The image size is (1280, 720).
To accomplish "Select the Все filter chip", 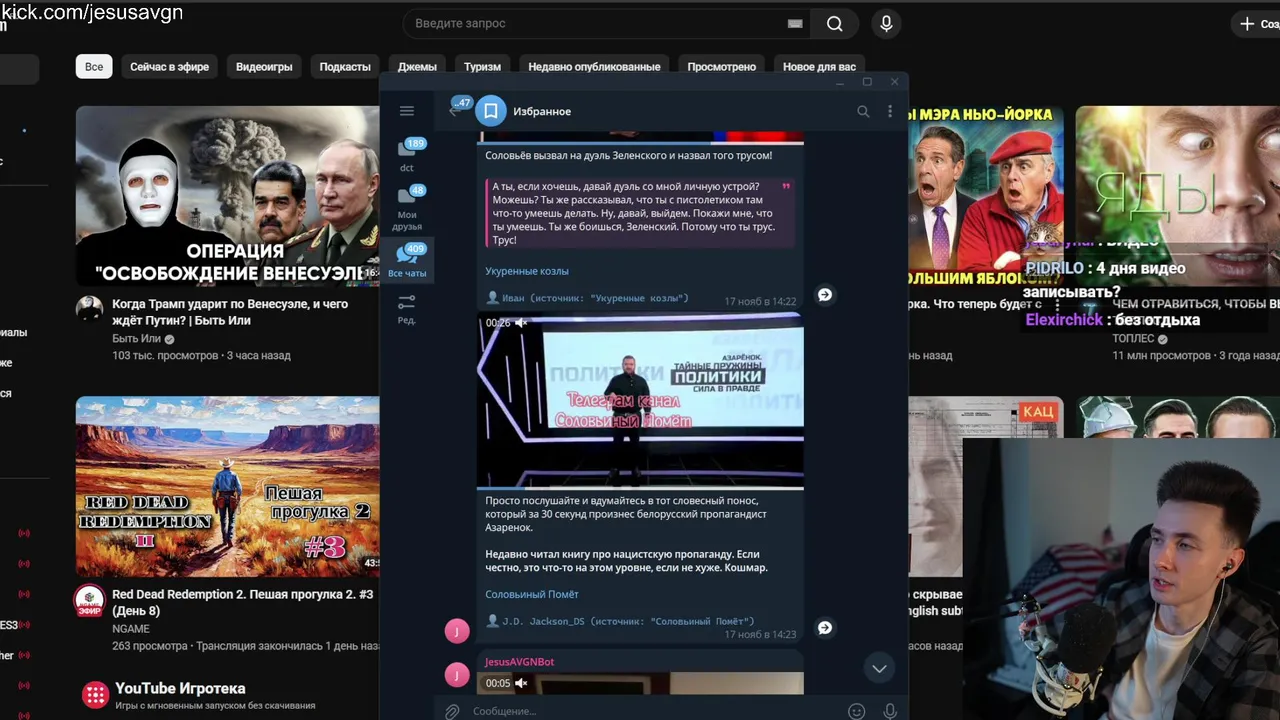I will click(94, 66).
